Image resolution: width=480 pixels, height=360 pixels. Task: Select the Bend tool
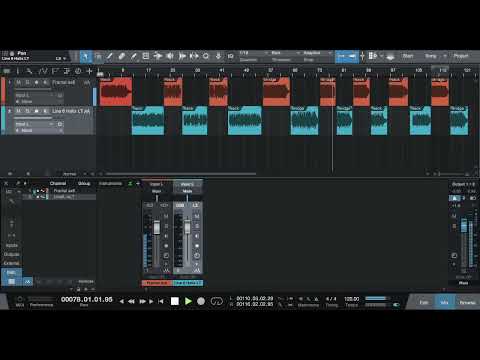(x=158, y=56)
